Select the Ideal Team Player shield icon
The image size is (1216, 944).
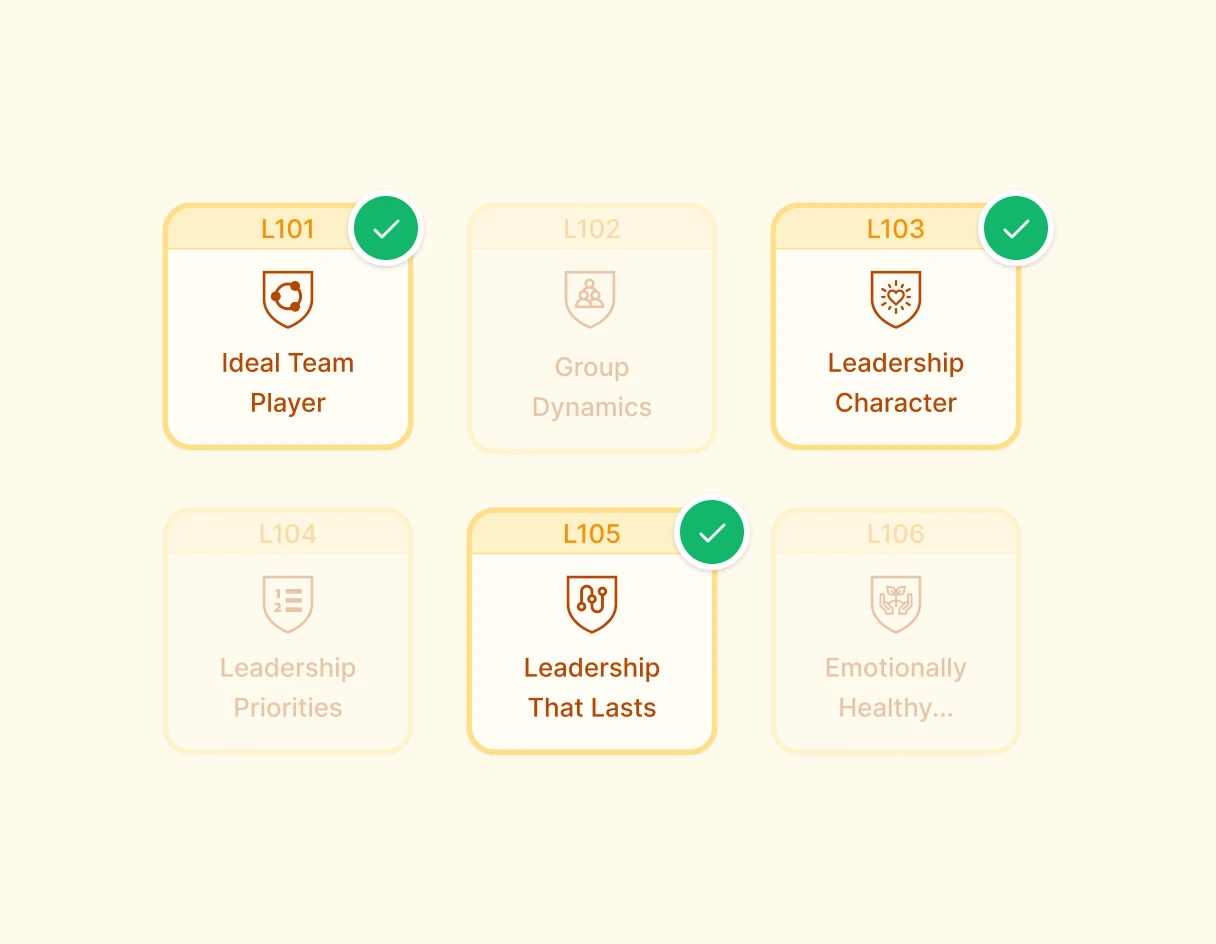[x=287, y=297]
